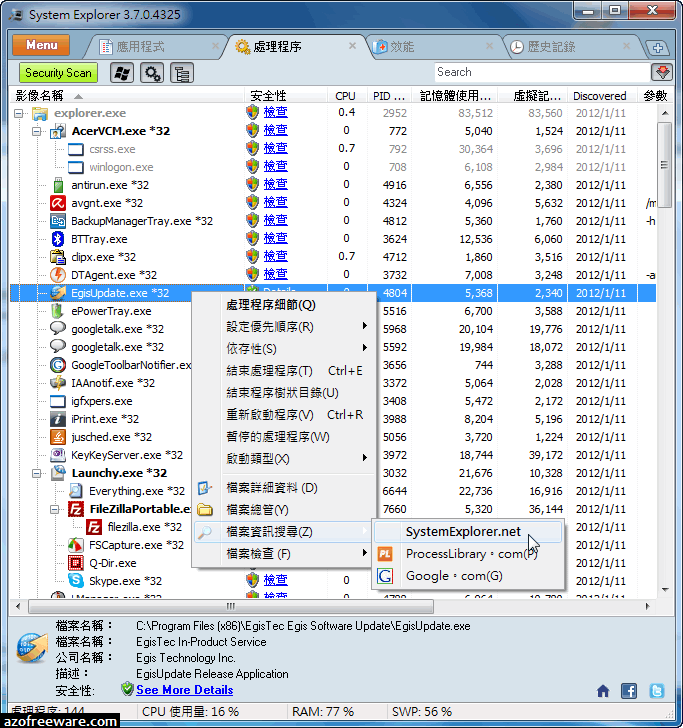Click the vertical scrollbar down arrow
This screenshot has width=683, height=728.
pos(665,590)
